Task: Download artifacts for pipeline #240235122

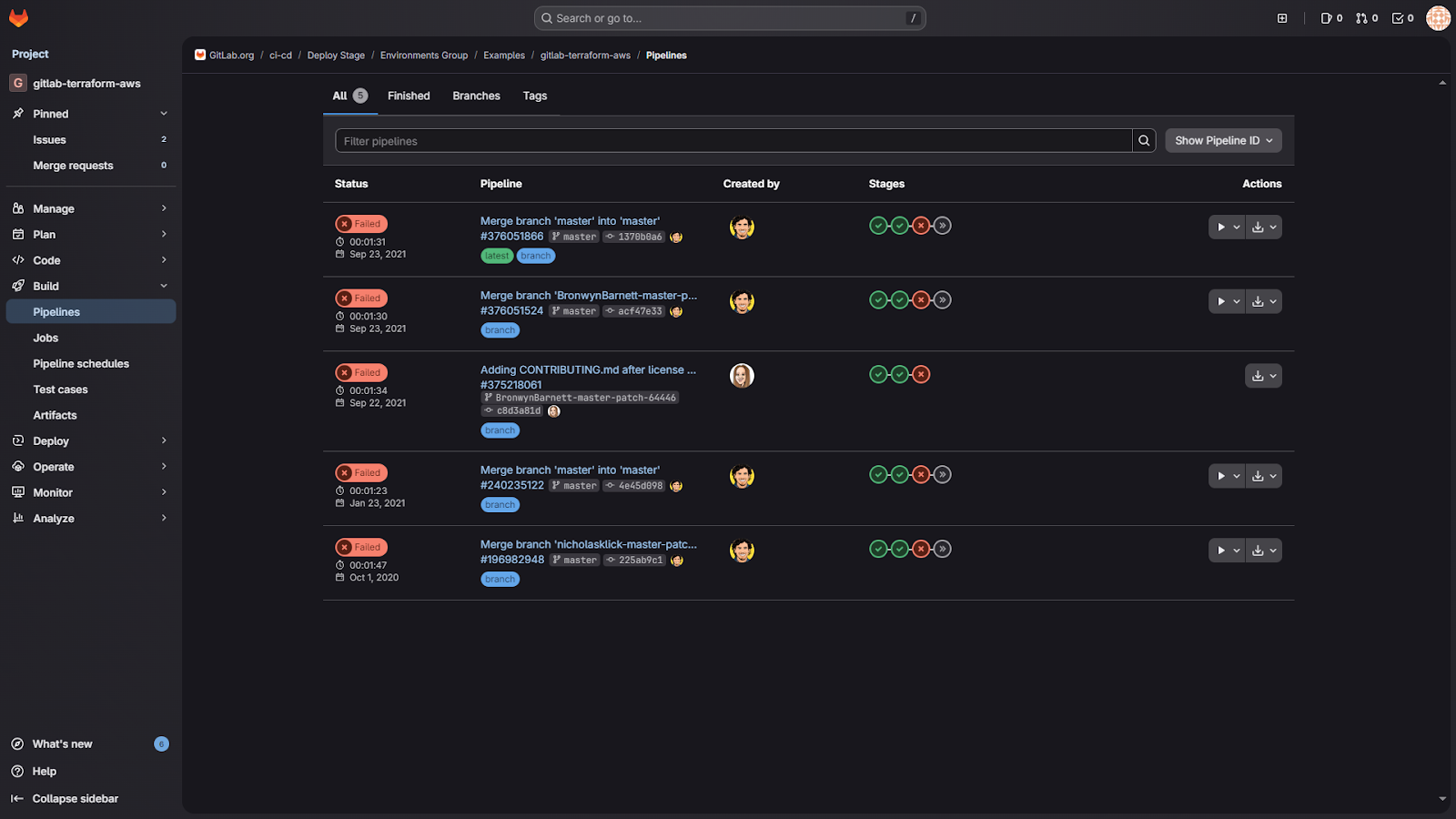Action: (x=1263, y=476)
